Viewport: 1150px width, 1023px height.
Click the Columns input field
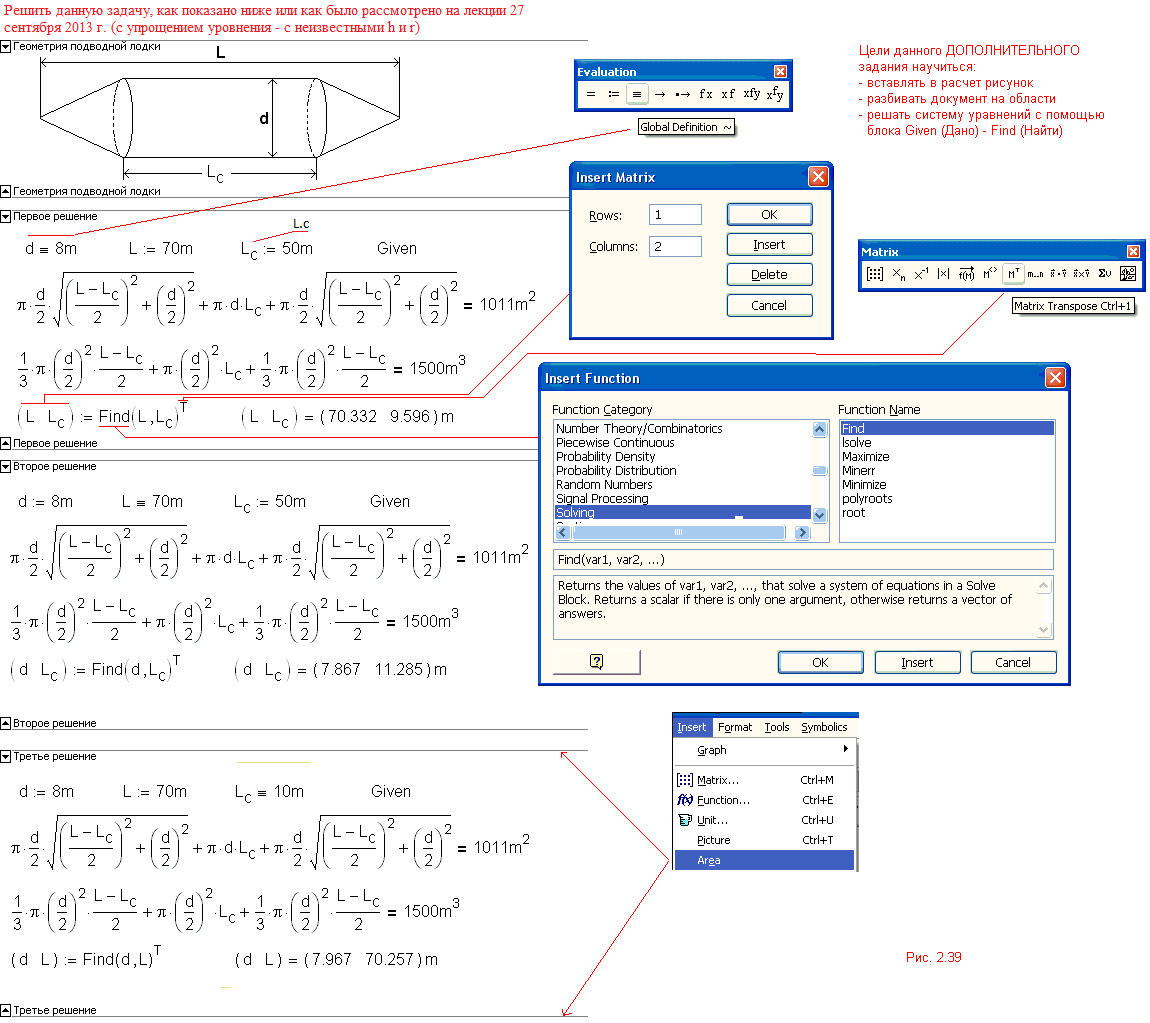tap(675, 246)
